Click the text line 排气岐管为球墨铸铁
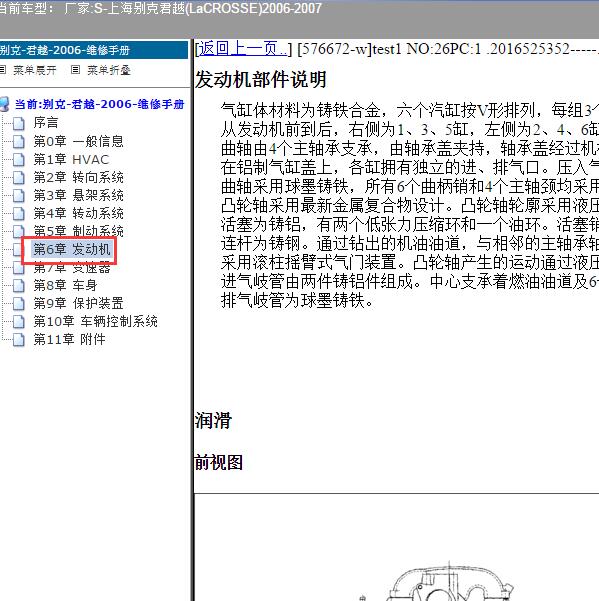The image size is (599, 601). [x=297, y=300]
